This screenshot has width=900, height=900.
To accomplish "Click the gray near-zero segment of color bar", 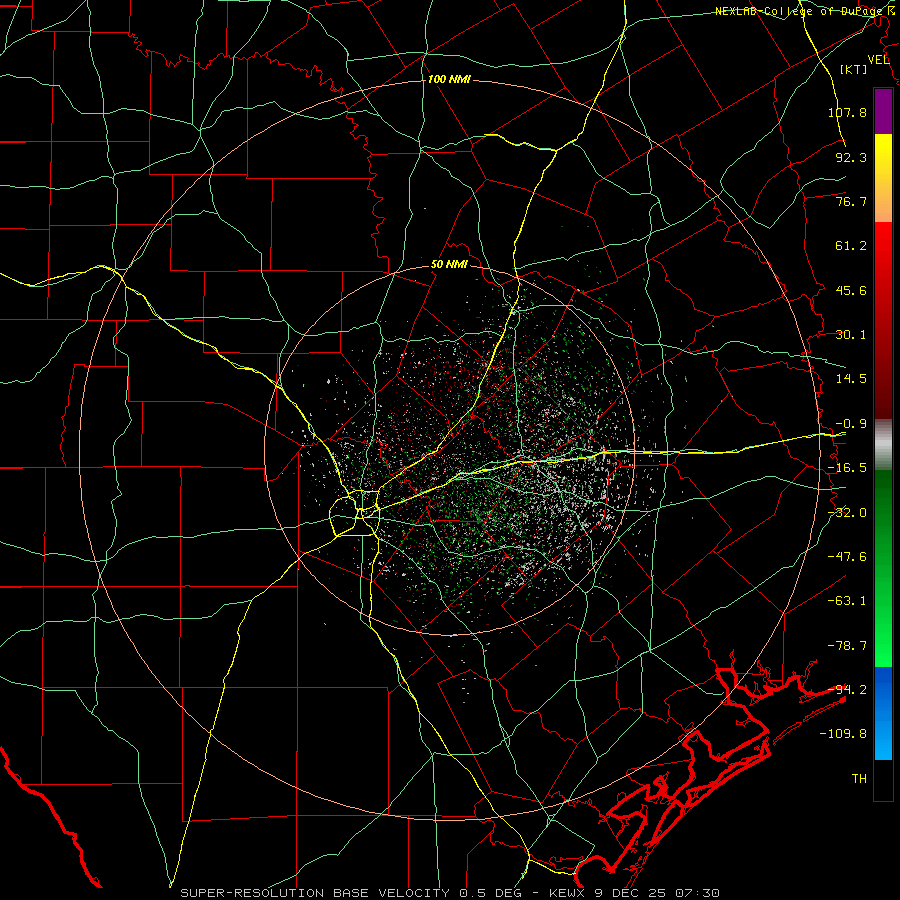I will coord(883,445).
